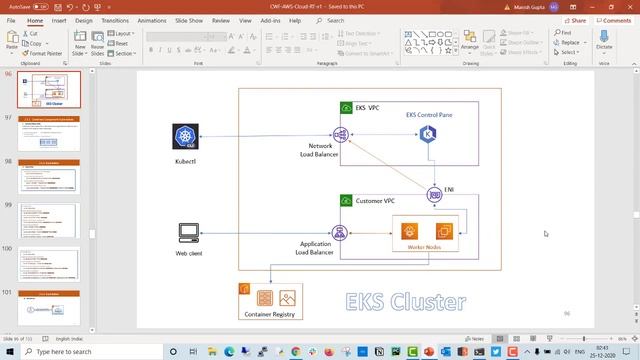This screenshot has width=640, height=360.
Task: Click the Redo arrow
Action: pos(85,7)
